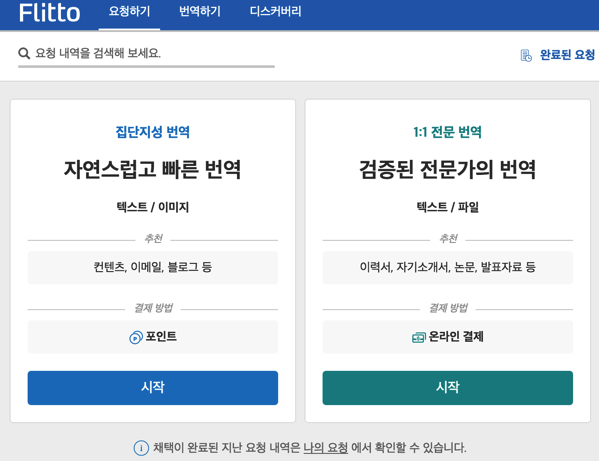Click 컨텐츠, 이메일, 블로그 등 text
599x461 pixels.
(x=152, y=267)
